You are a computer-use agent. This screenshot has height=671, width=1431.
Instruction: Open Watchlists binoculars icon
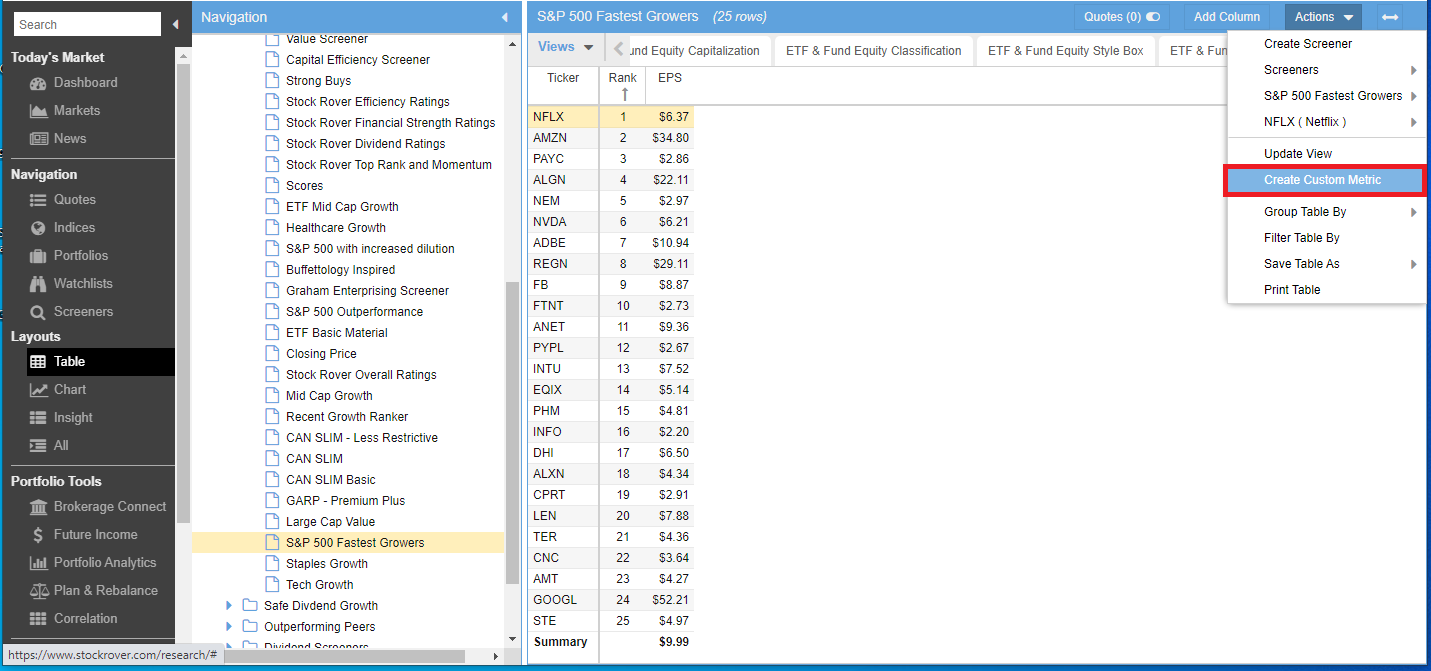(x=38, y=284)
